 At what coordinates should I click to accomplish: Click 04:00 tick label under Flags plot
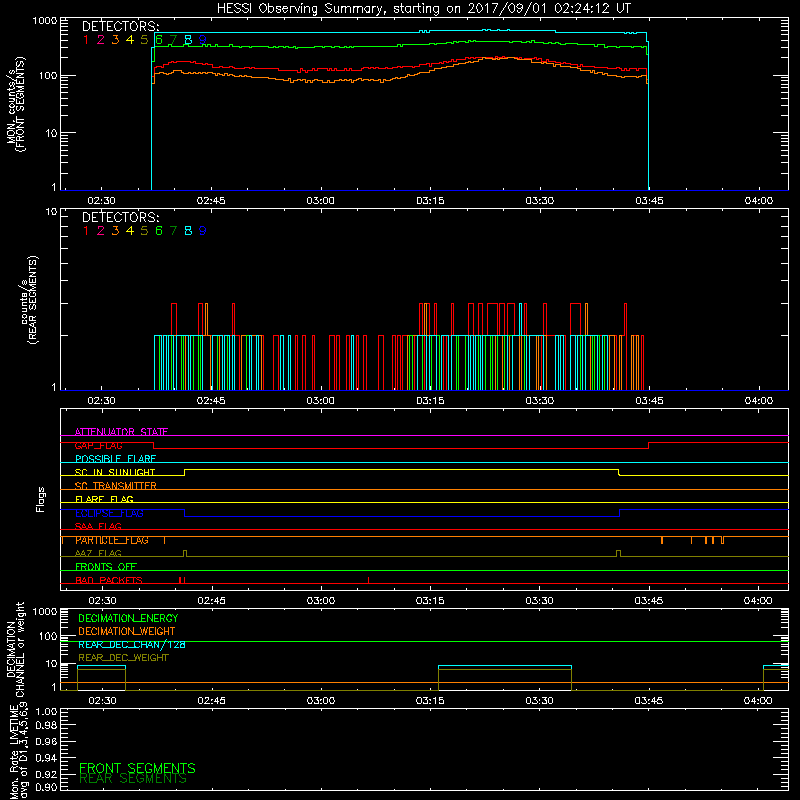tap(758, 601)
